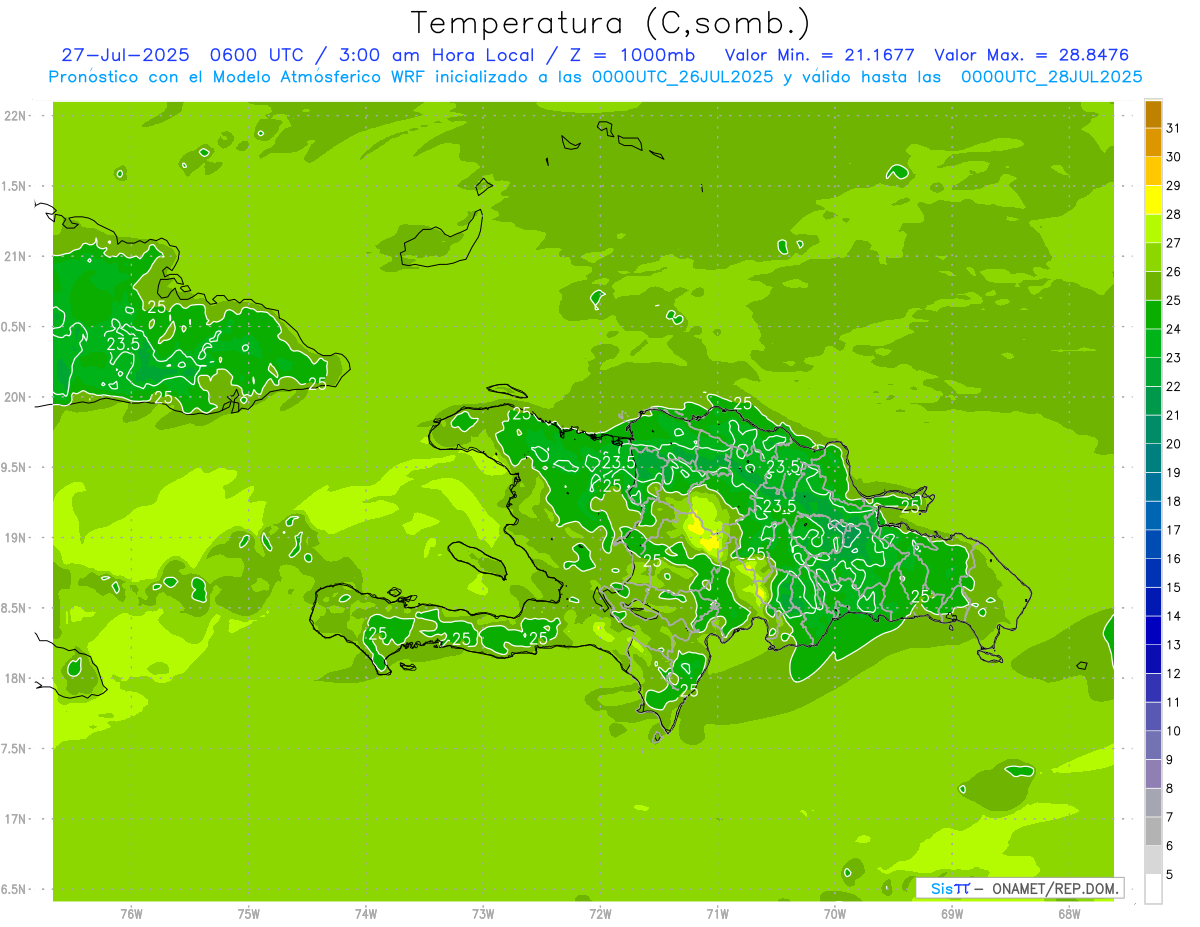Click the '68W' longitude label
This screenshot has width=1200, height=927.
click(x=1069, y=914)
